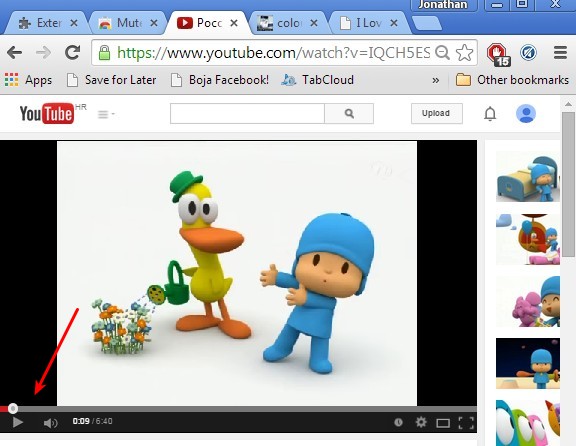Click the Jonathan profile button
576x446 pixels.
tap(443, 5)
